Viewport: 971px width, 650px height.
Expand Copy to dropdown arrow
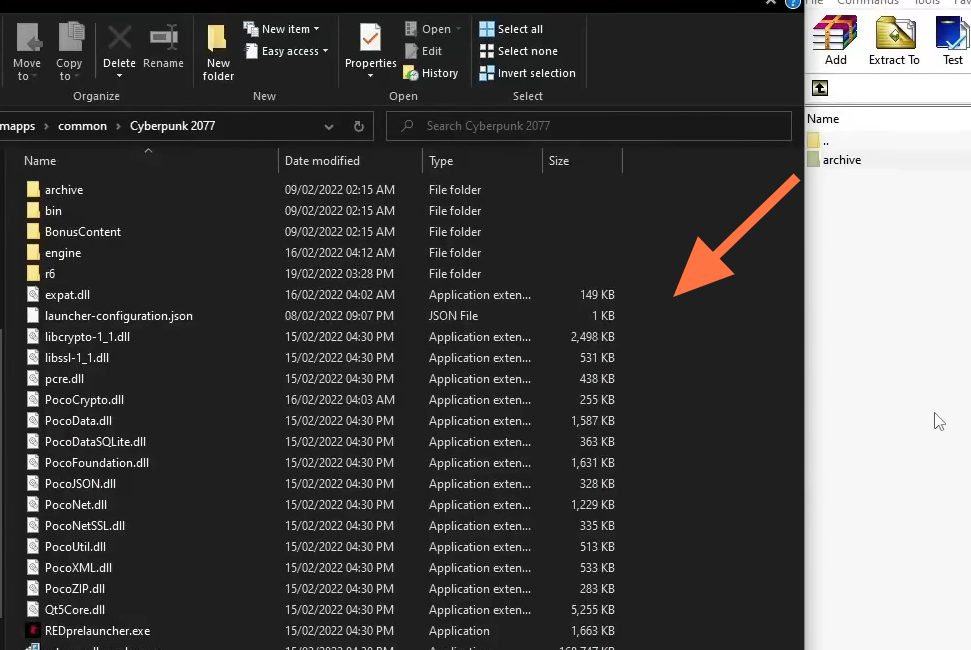click(x=77, y=76)
